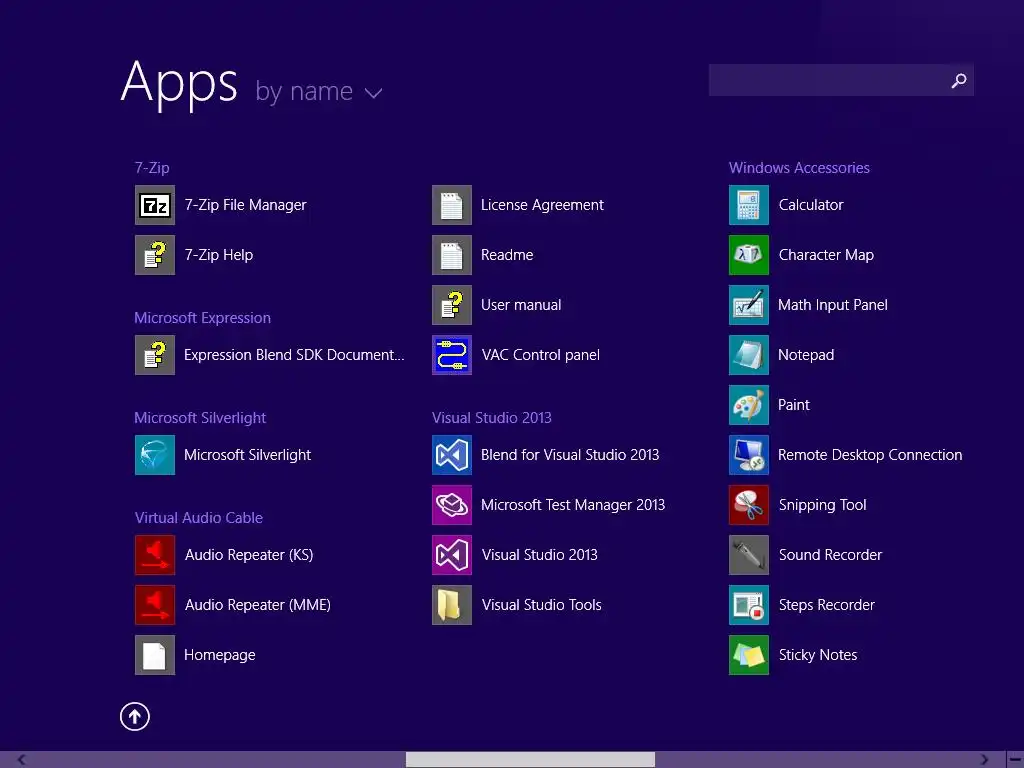Viewport: 1024px width, 768px height.
Task: Select the 7-Zip group header
Action: (x=152, y=168)
